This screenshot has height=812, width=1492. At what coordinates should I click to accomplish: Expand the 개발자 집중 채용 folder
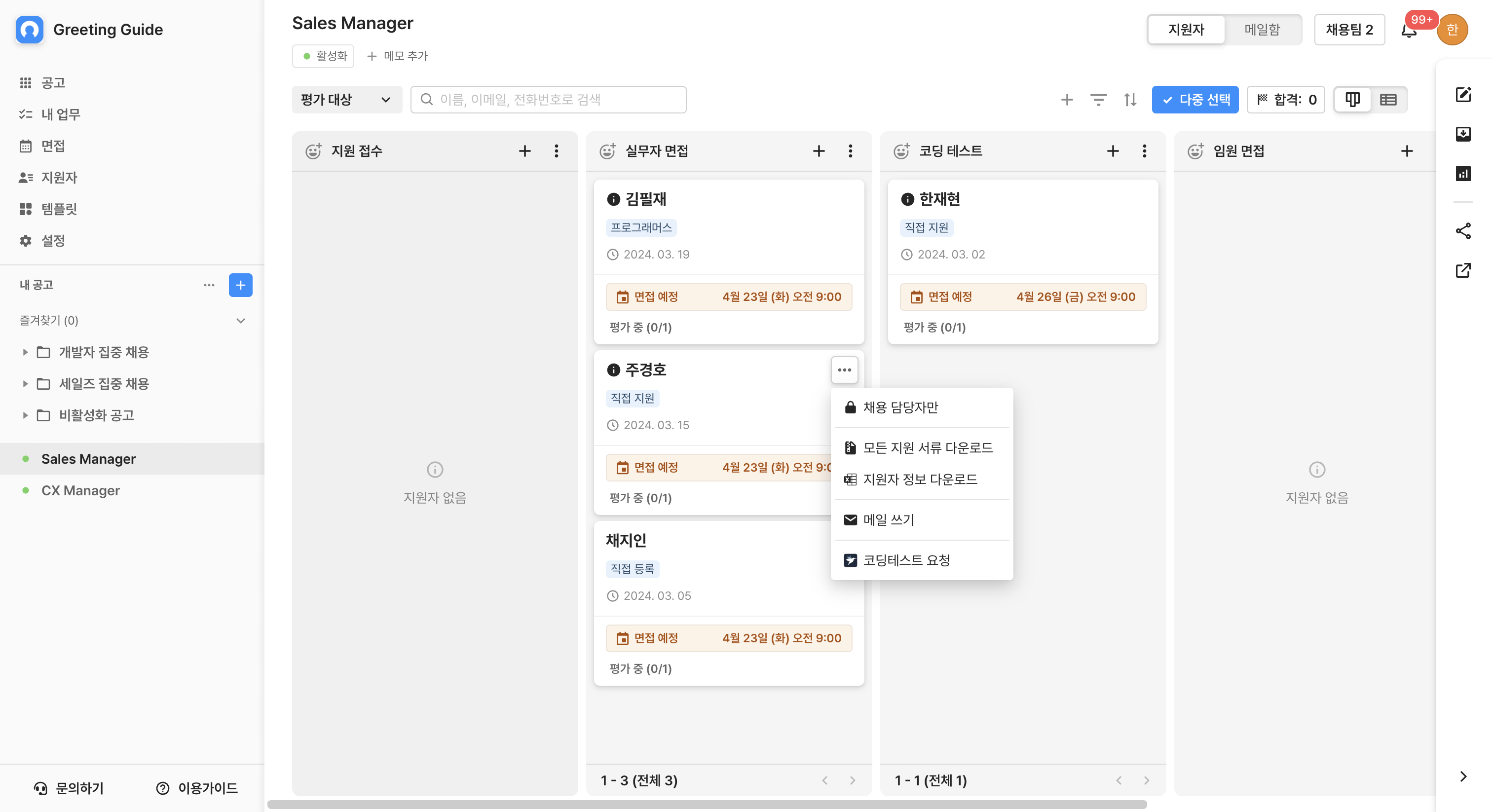click(25, 352)
